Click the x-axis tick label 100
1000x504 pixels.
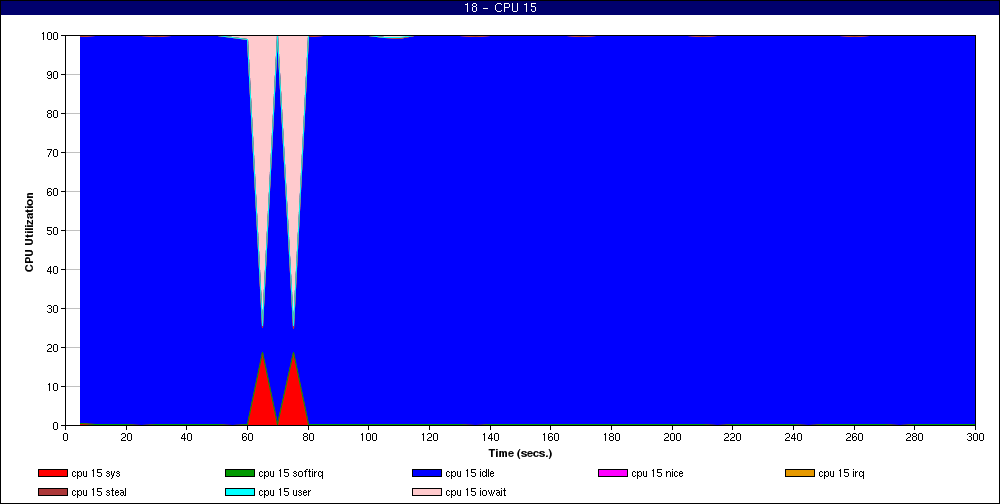369,437
